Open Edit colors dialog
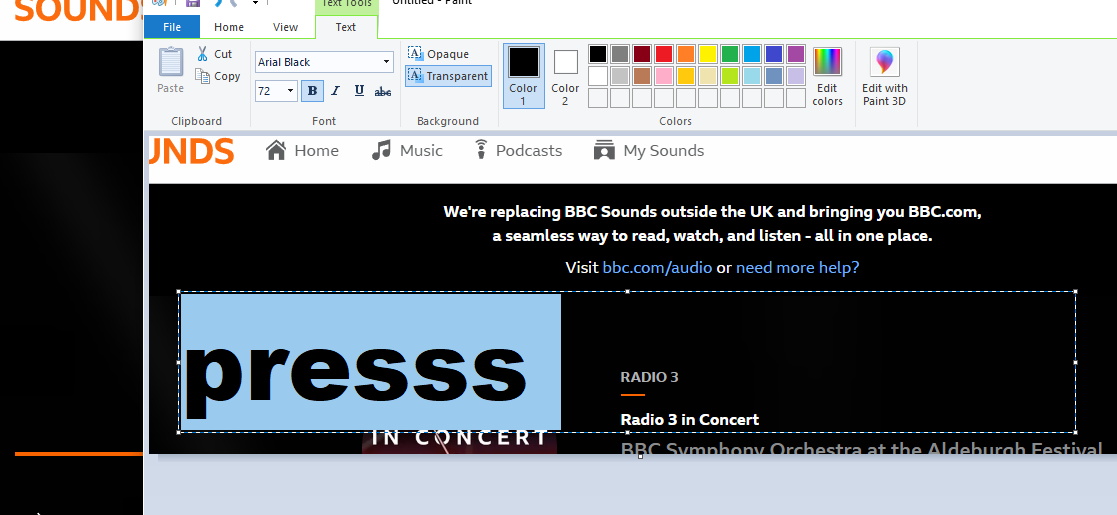The image size is (1117, 515). tap(827, 76)
